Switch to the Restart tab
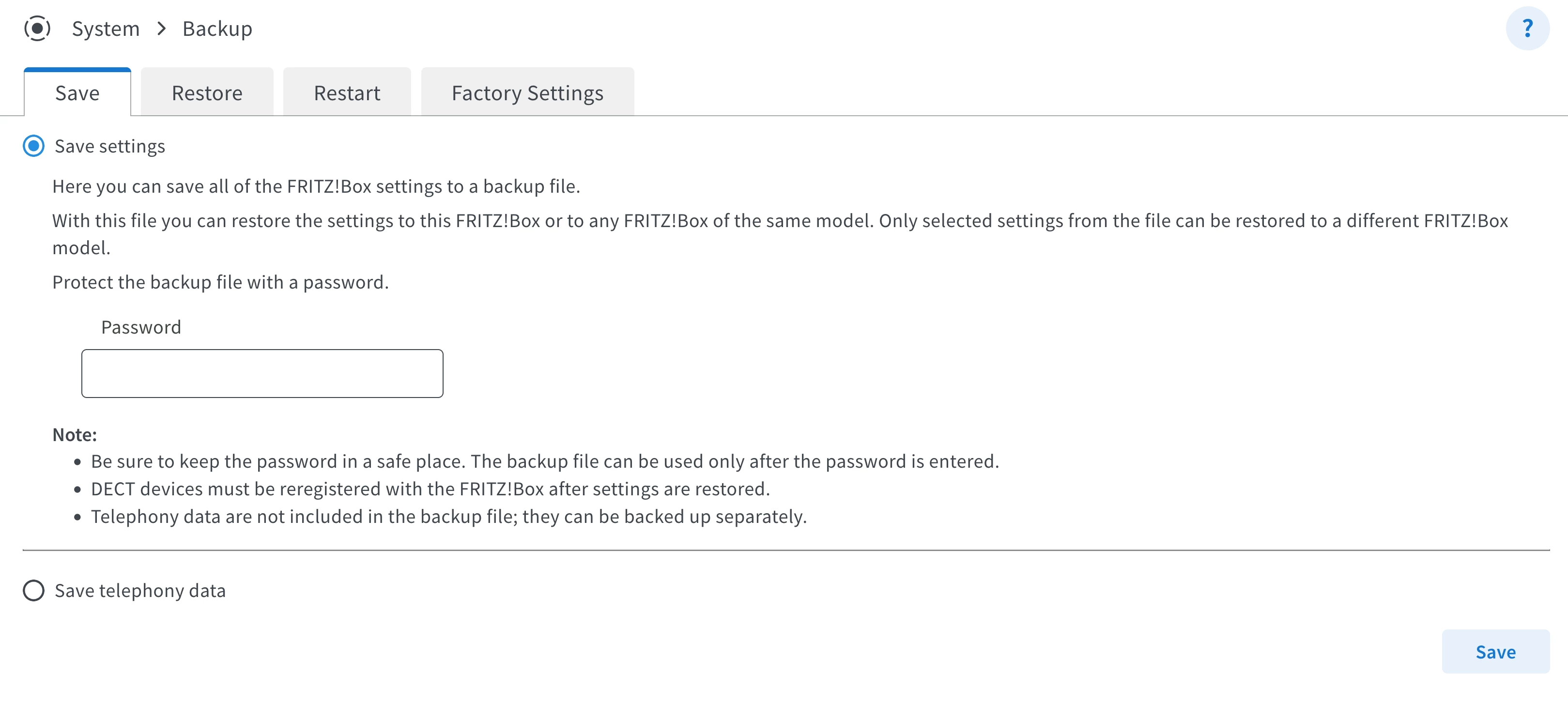This screenshot has width=1568, height=704. click(347, 93)
